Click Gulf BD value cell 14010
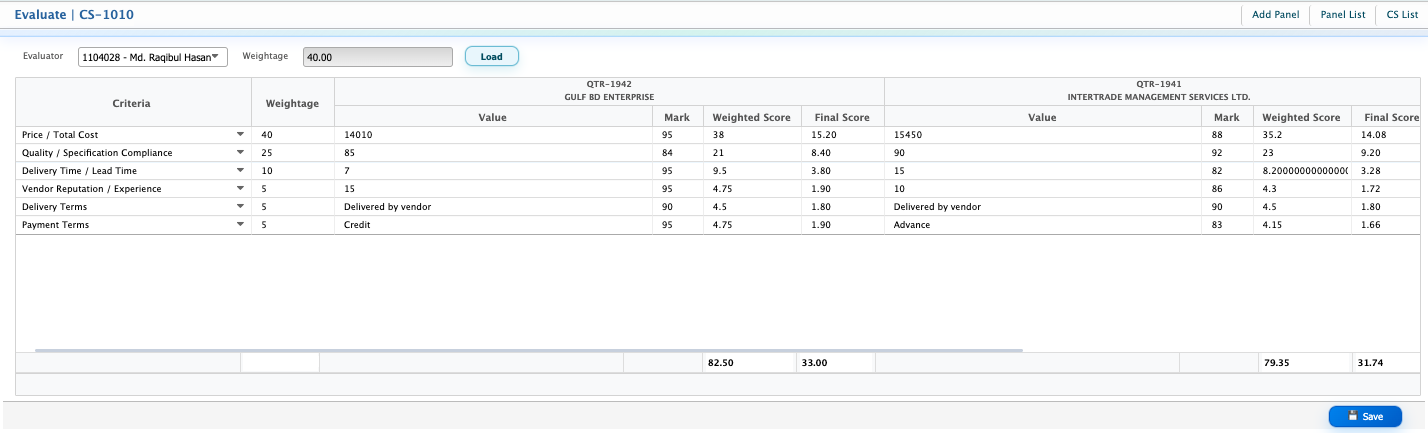The image size is (1428, 433). click(x=493, y=134)
